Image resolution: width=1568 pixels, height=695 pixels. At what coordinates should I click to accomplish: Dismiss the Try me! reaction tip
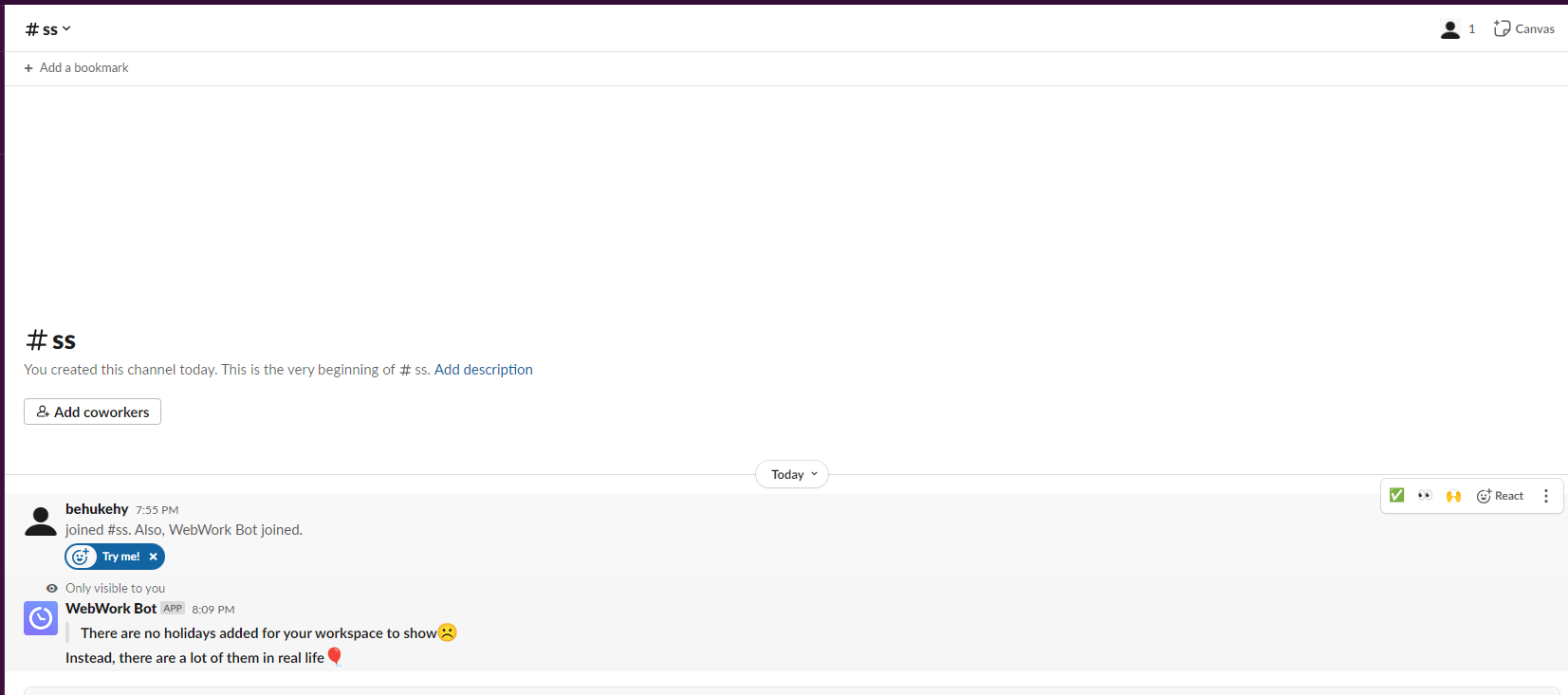pos(153,557)
